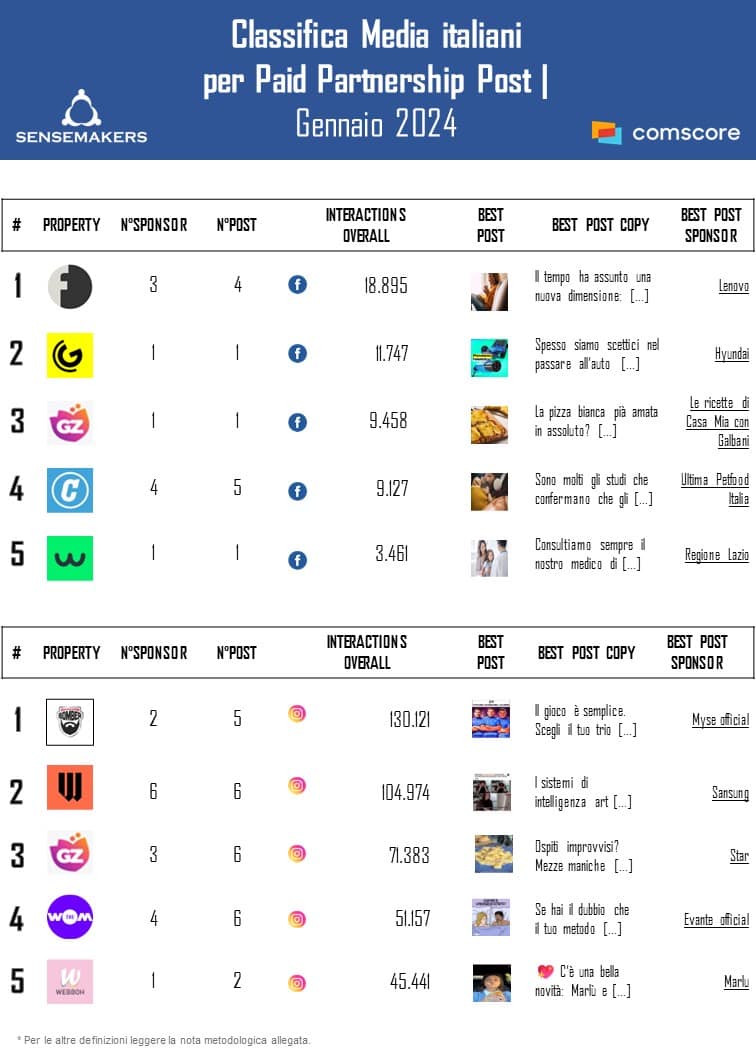Open the Regione Lazio sponsor link
The height and width of the screenshot is (1058, 756).
[x=716, y=554]
